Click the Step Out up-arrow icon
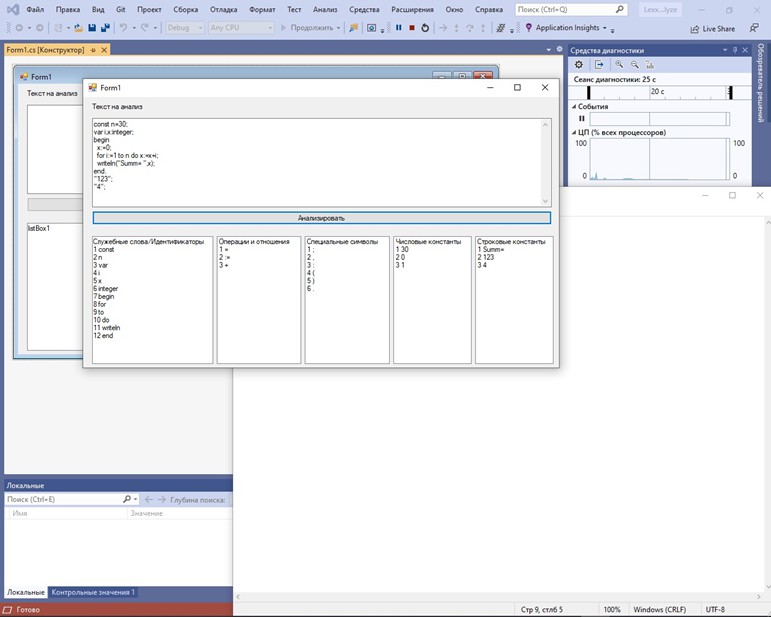The image size is (771, 617). coord(483,28)
